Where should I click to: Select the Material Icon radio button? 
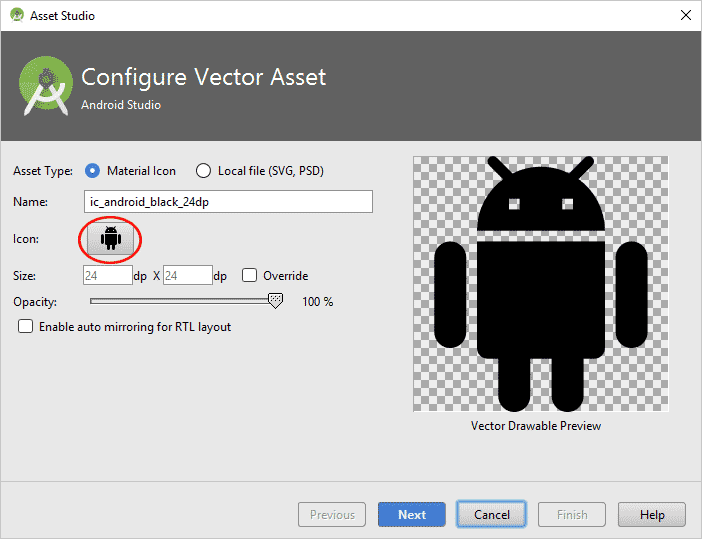[x=92, y=171]
